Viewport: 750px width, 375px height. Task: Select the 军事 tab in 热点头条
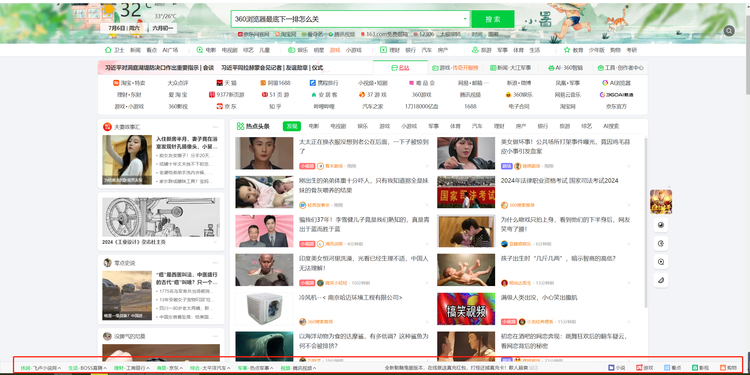click(433, 126)
